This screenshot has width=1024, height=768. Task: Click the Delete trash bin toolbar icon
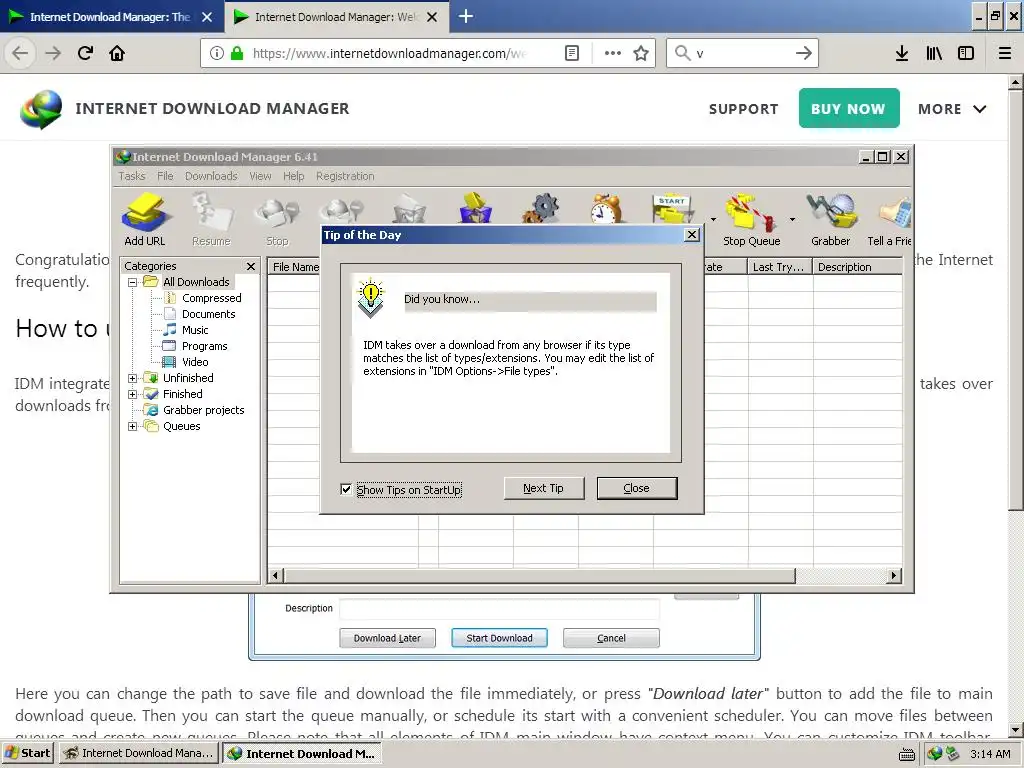click(x=409, y=209)
